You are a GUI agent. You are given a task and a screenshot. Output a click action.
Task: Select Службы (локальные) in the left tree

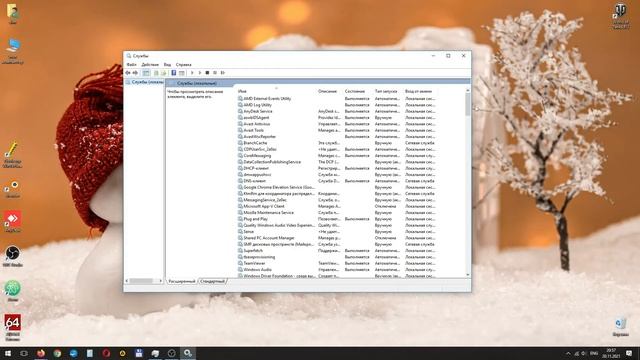144,82
